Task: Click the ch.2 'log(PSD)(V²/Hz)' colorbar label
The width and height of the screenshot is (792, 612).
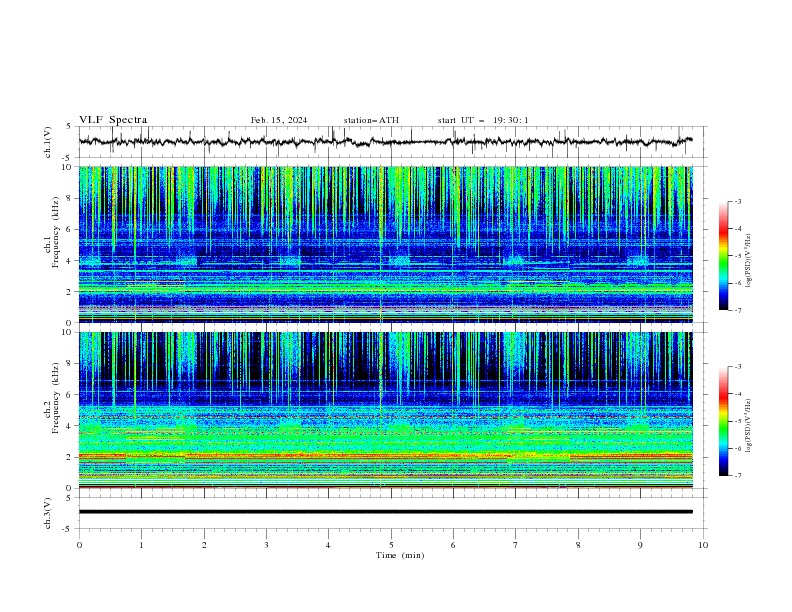Action: tap(749, 426)
